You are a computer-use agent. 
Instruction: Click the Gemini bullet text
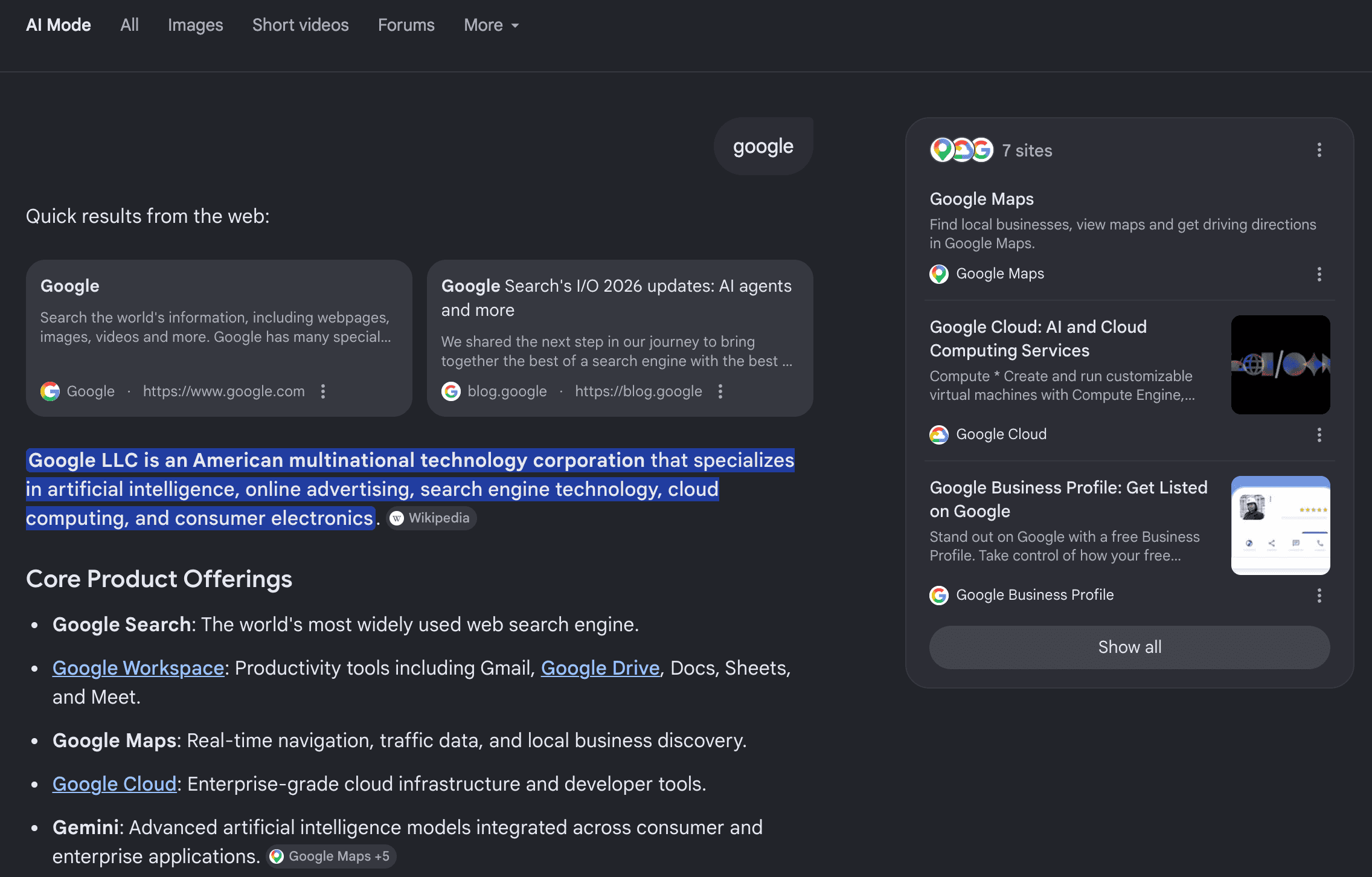click(x=408, y=842)
